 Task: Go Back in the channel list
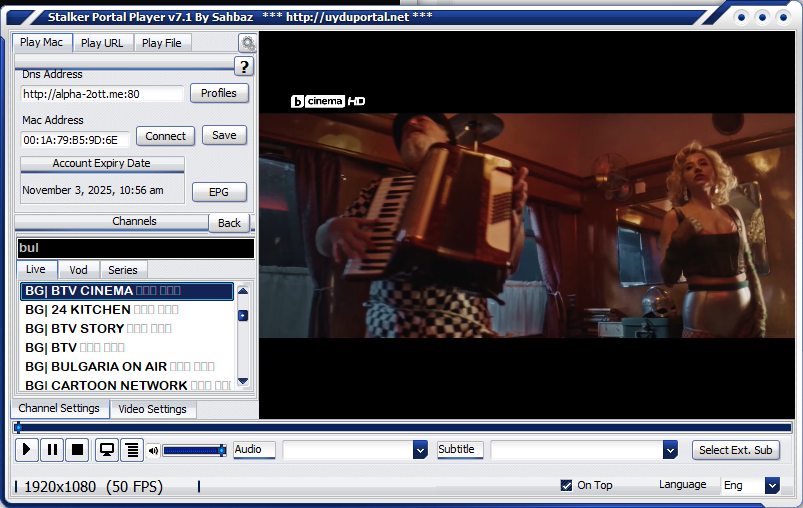(x=229, y=223)
